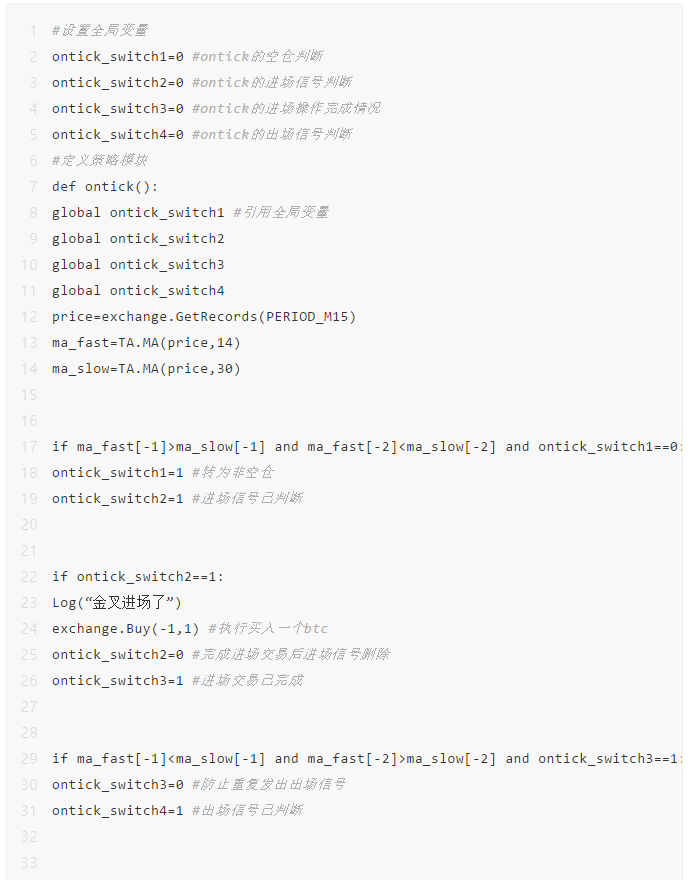Click the "def ontick():" line of code
Viewport: 693px width, 880px height.
pyautogui.click(x=105, y=186)
